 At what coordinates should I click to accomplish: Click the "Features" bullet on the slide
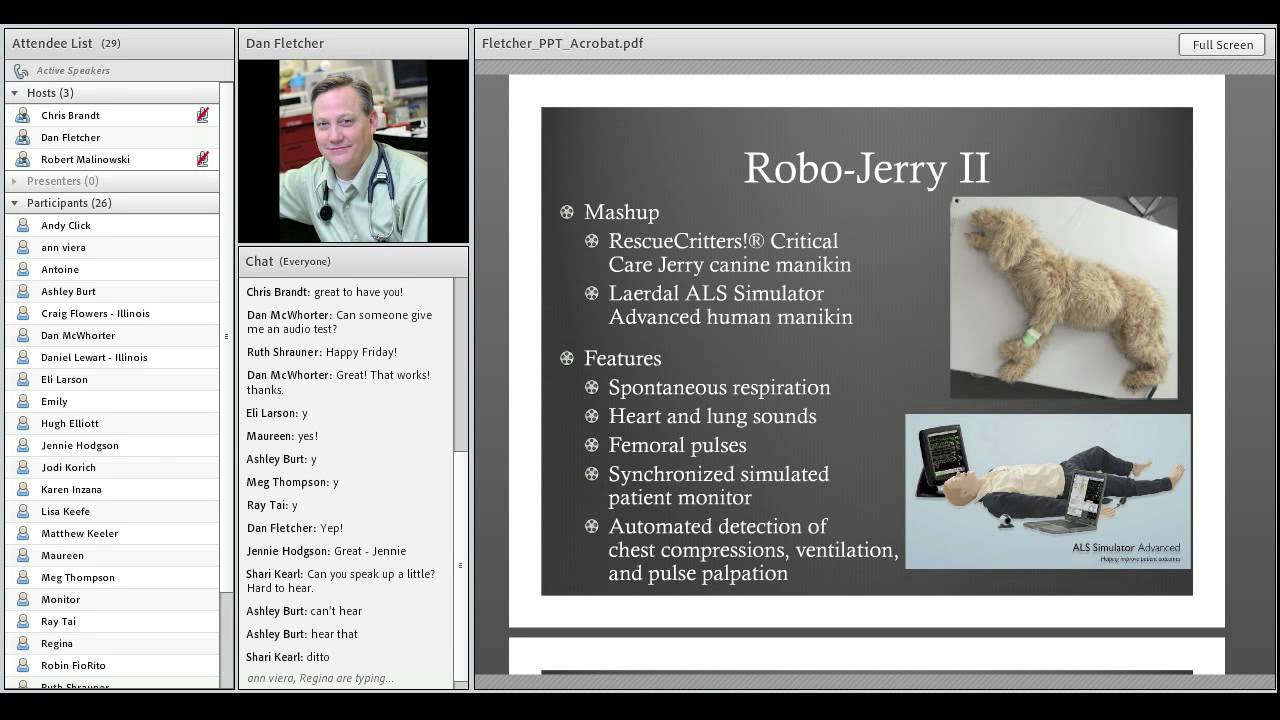pos(623,358)
